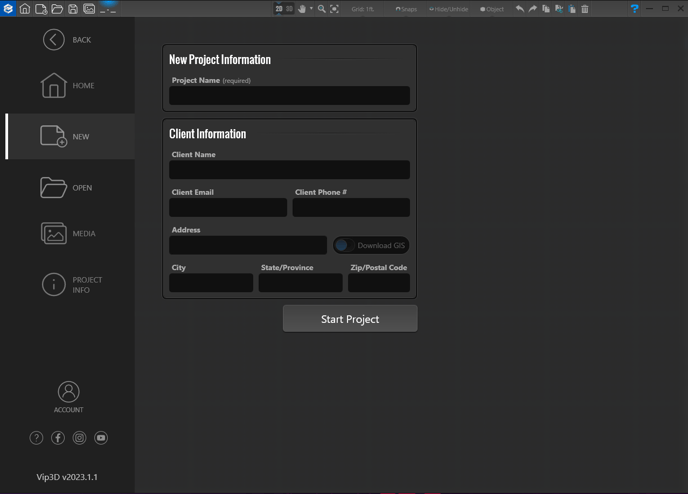Click the paste clipboard icon in toolbar
The image size is (688, 494).
click(572, 9)
